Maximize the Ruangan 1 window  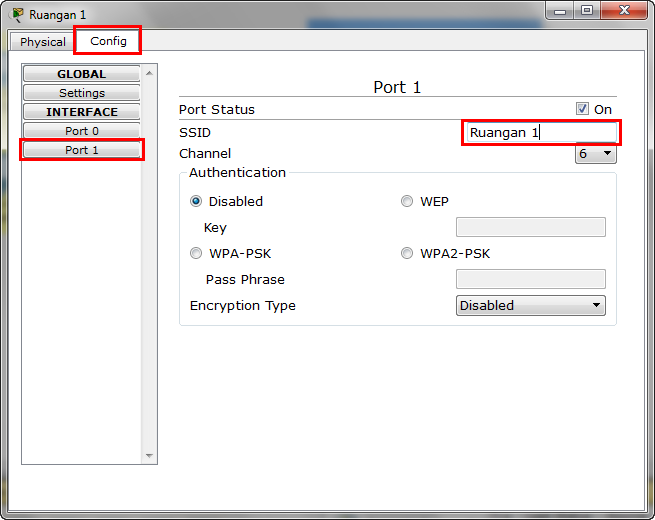pos(586,11)
